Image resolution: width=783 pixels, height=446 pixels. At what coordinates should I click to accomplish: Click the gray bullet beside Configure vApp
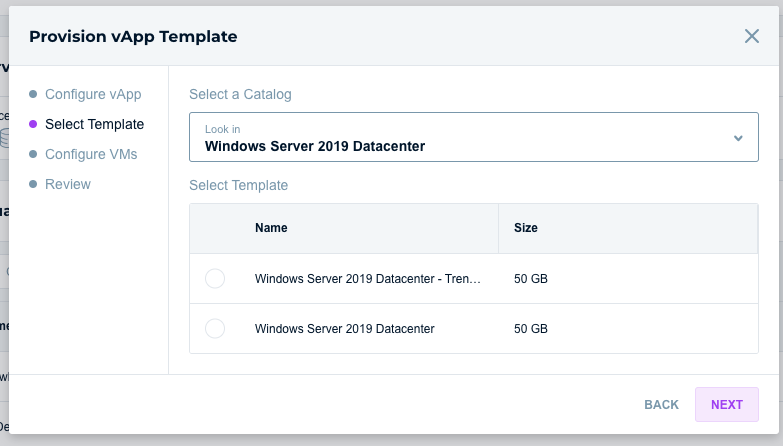click(x=33, y=95)
